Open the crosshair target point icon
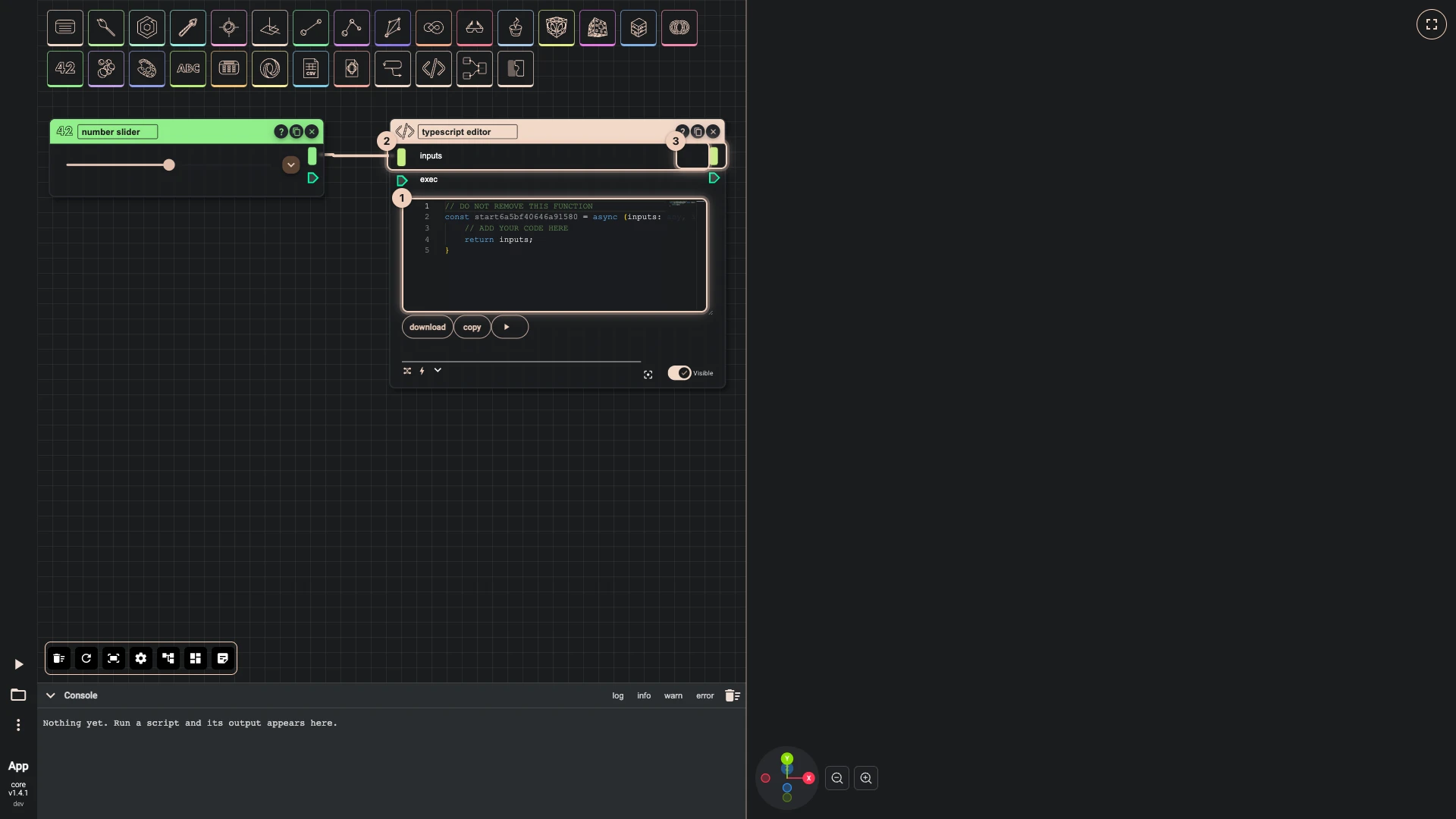Image resolution: width=1456 pixels, height=819 pixels. point(229,27)
